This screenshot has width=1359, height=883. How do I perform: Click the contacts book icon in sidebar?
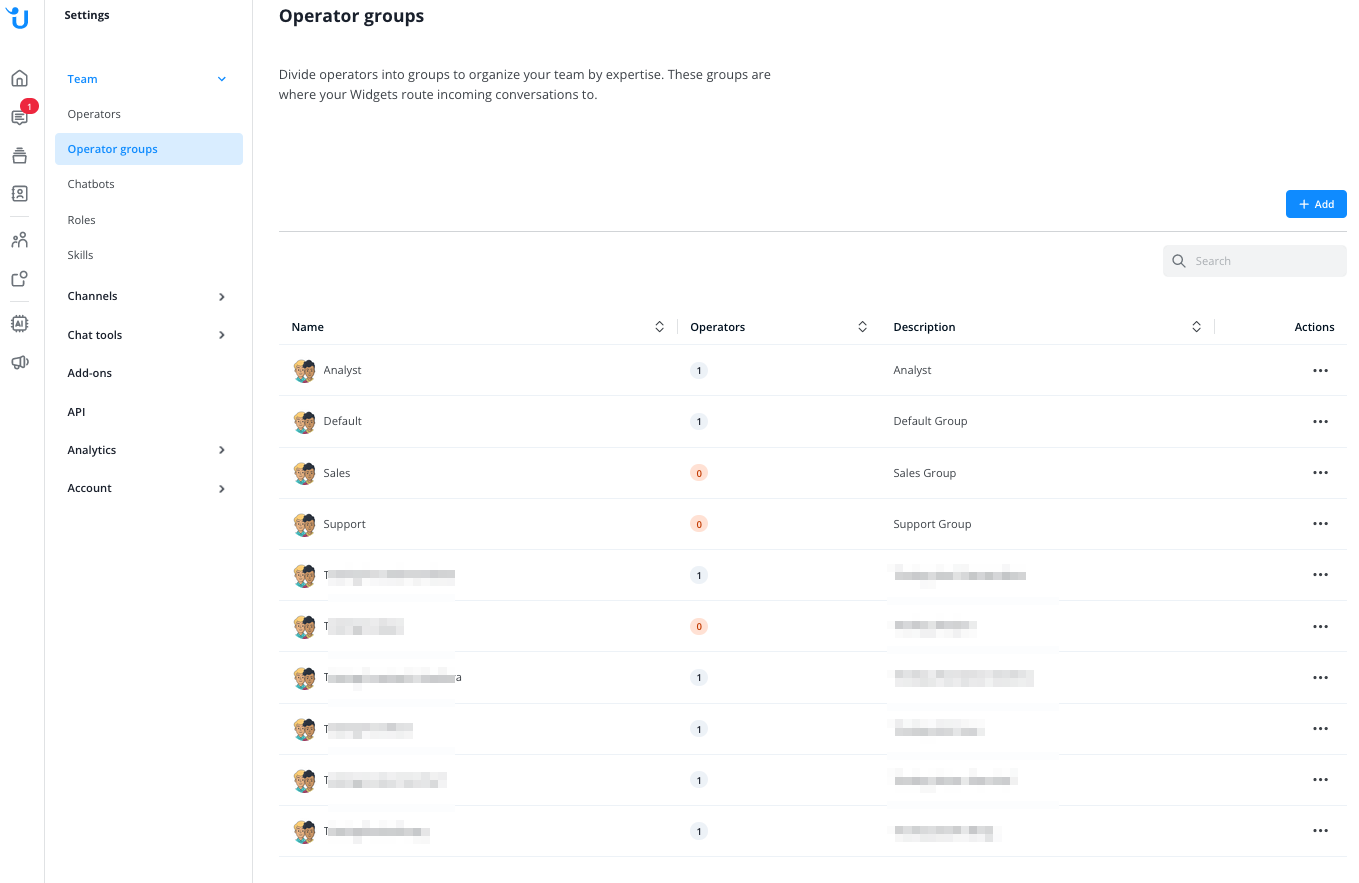tap(20, 194)
